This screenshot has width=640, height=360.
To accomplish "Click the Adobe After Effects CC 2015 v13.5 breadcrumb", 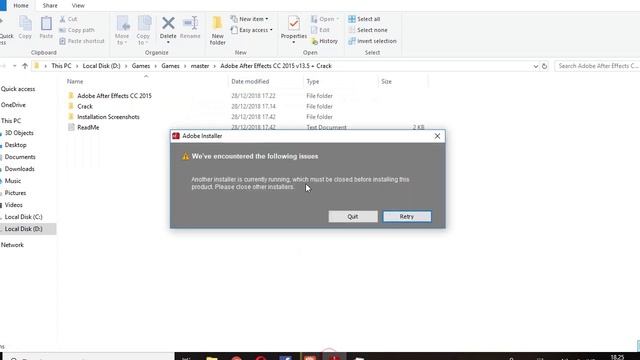I will pos(276,66).
